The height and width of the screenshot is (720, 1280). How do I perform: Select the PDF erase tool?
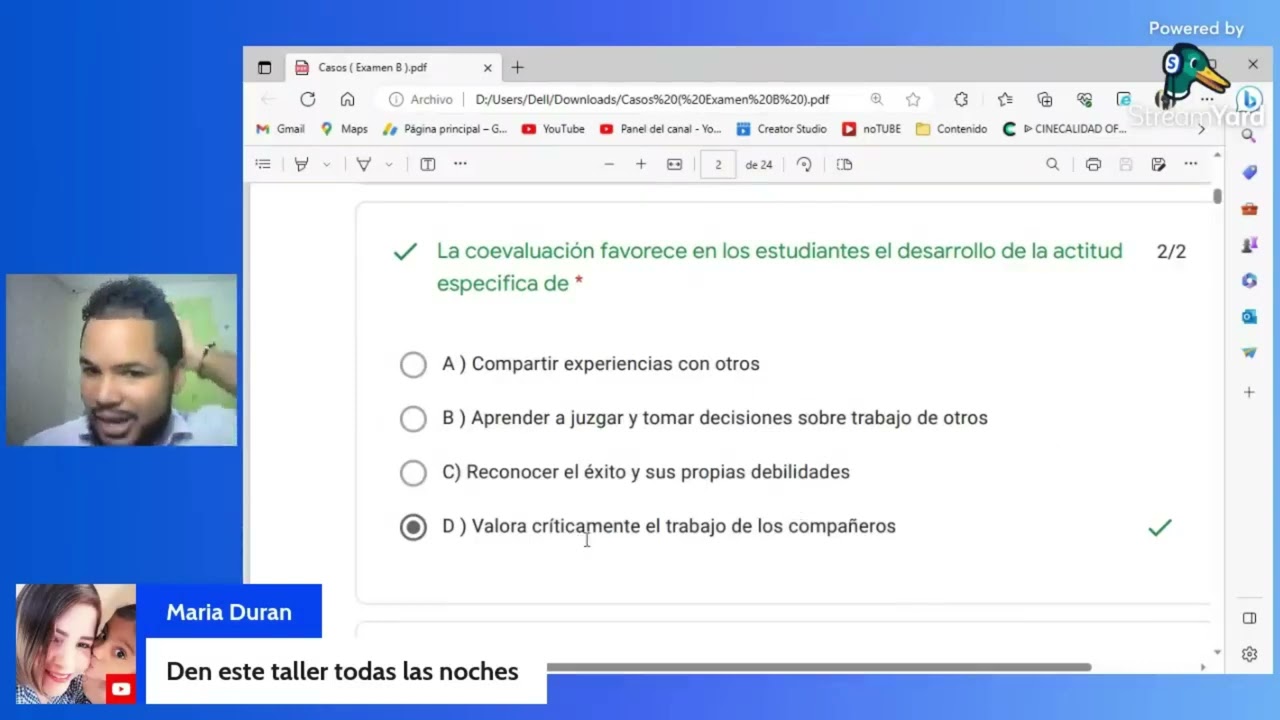tap(364, 164)
